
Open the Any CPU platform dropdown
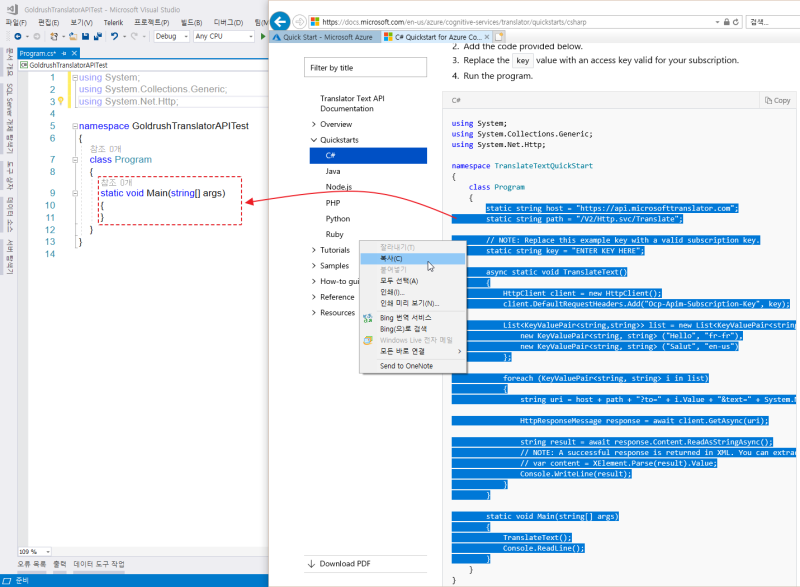point(250,35)
